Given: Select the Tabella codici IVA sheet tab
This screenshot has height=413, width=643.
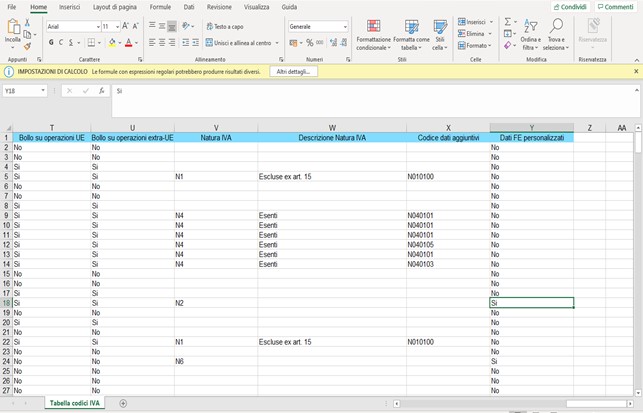Looking at the screenshot, I should 75,403.
